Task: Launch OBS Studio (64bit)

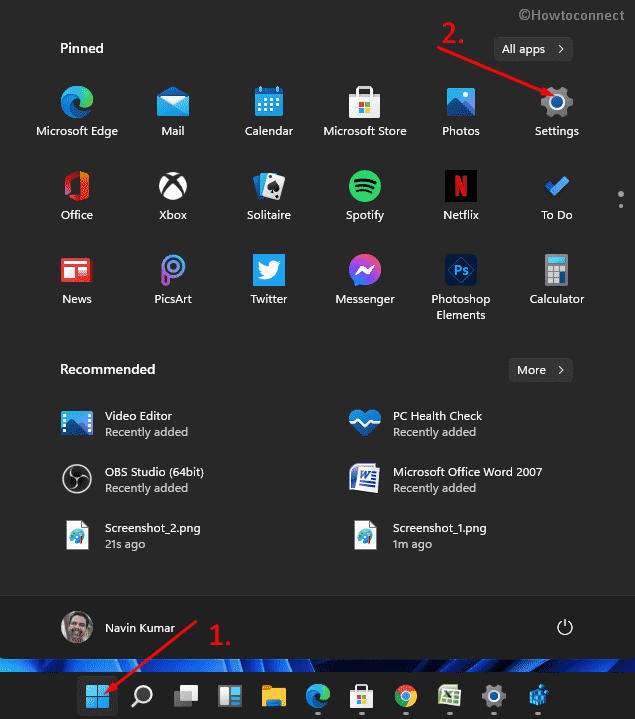Action: click(133, 480)
